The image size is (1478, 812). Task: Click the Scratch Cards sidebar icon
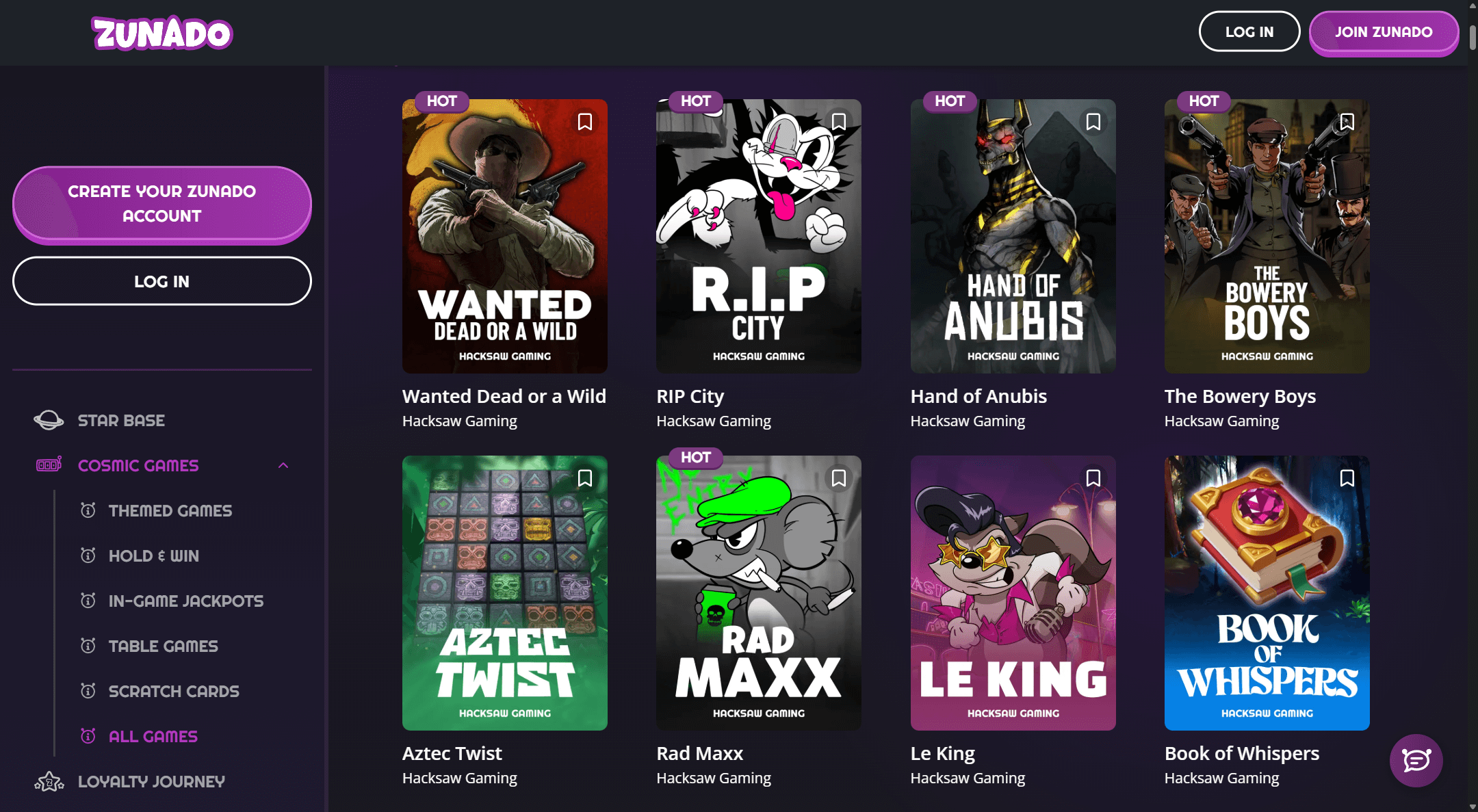[x=88, y=691]
